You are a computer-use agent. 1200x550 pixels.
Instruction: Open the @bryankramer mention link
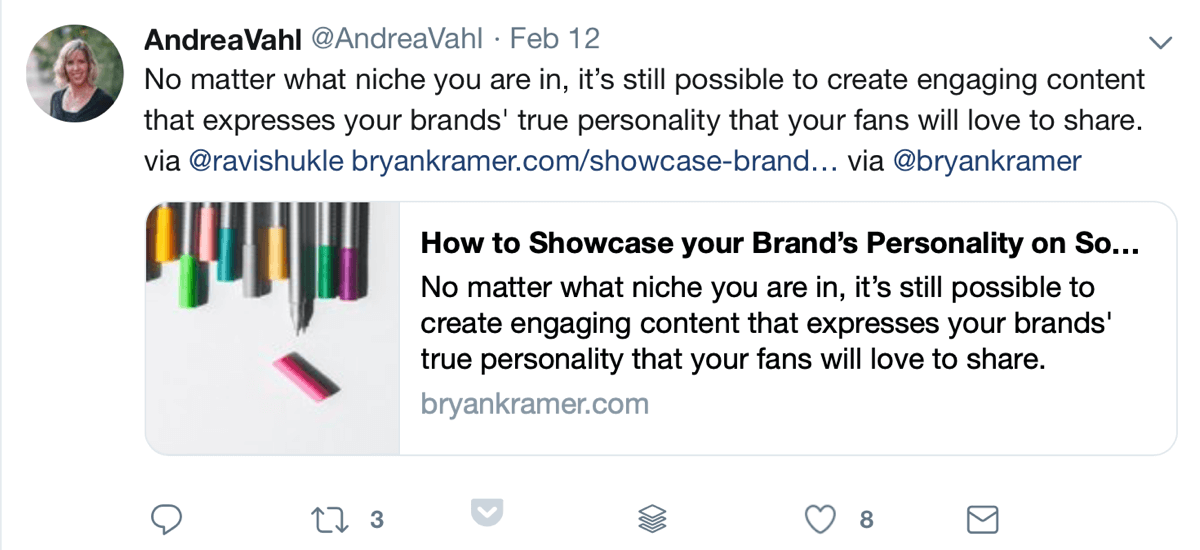click(987, 161)
